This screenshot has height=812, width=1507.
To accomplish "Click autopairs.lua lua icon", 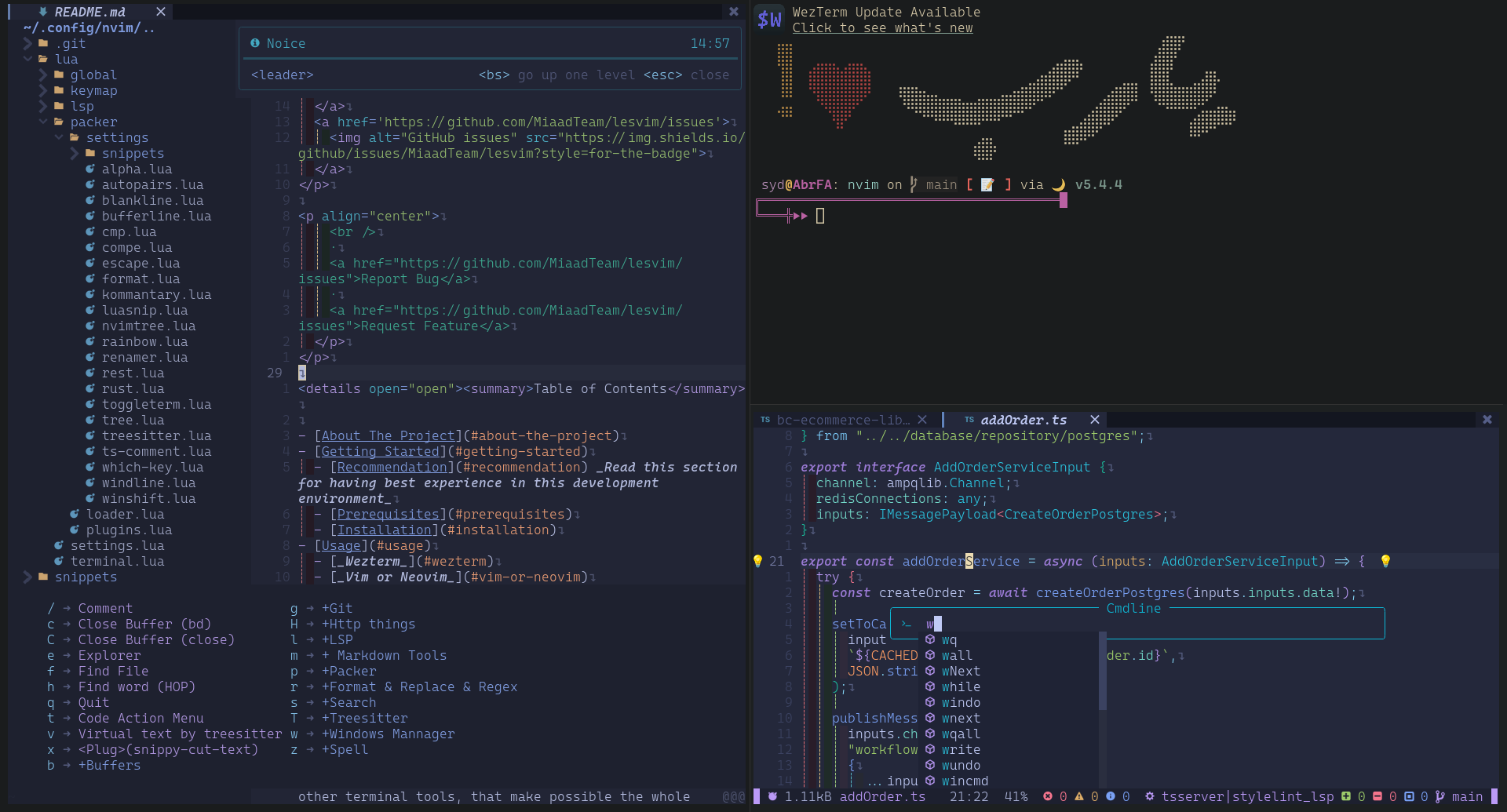I will click(x=90, y=184).
